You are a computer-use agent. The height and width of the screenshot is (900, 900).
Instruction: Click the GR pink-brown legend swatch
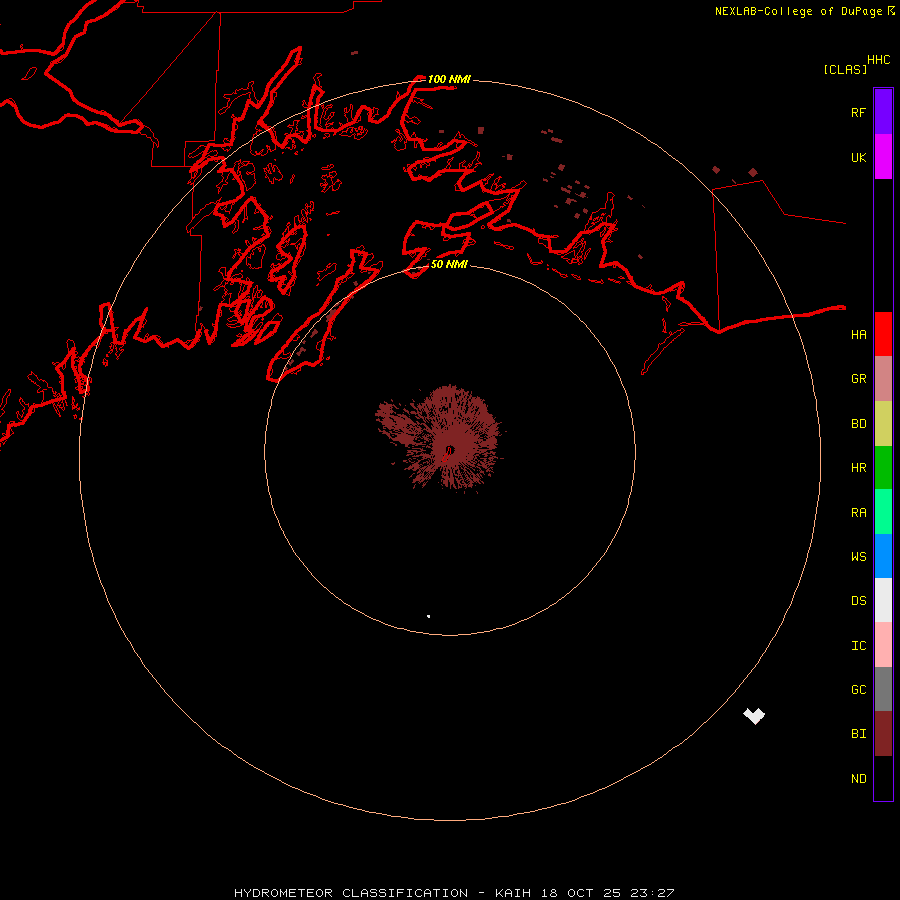point(883,379)
